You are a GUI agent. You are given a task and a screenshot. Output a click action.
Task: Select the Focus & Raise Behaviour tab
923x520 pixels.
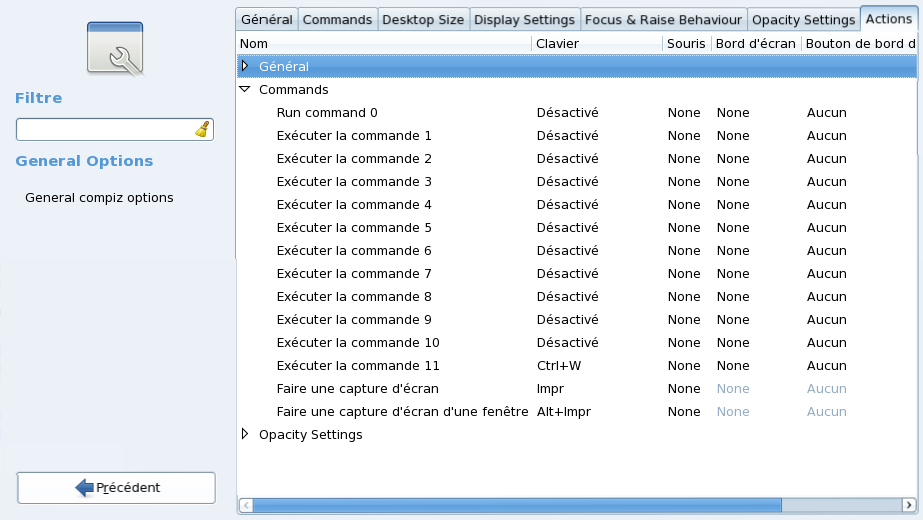pyautogui.click(x=663, y=19)
